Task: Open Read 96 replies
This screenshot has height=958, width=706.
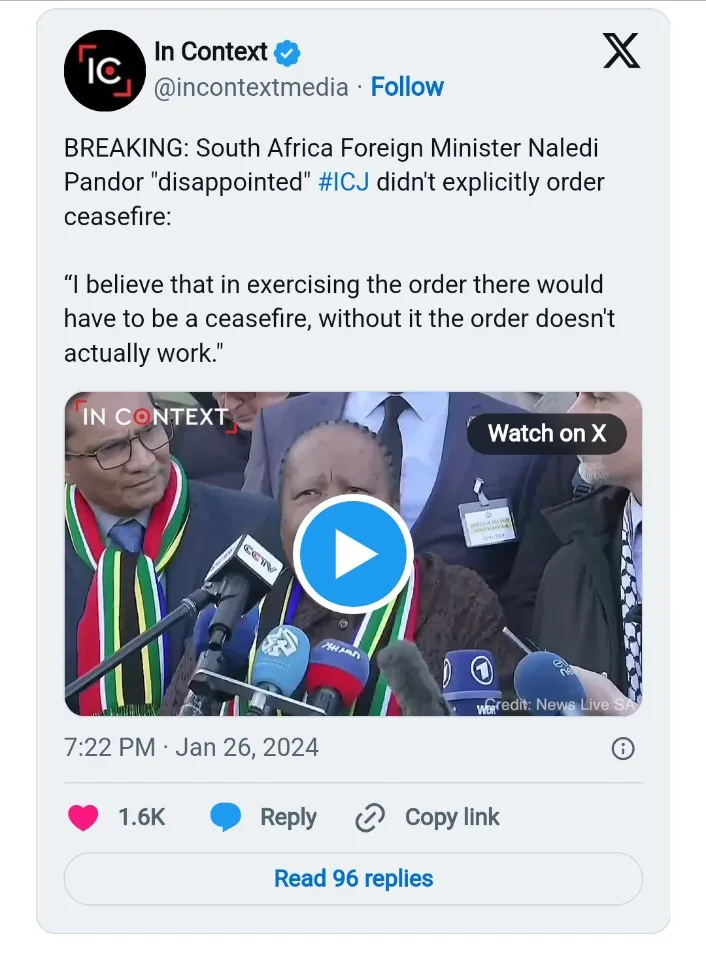Action: click(x=353, y=879)
